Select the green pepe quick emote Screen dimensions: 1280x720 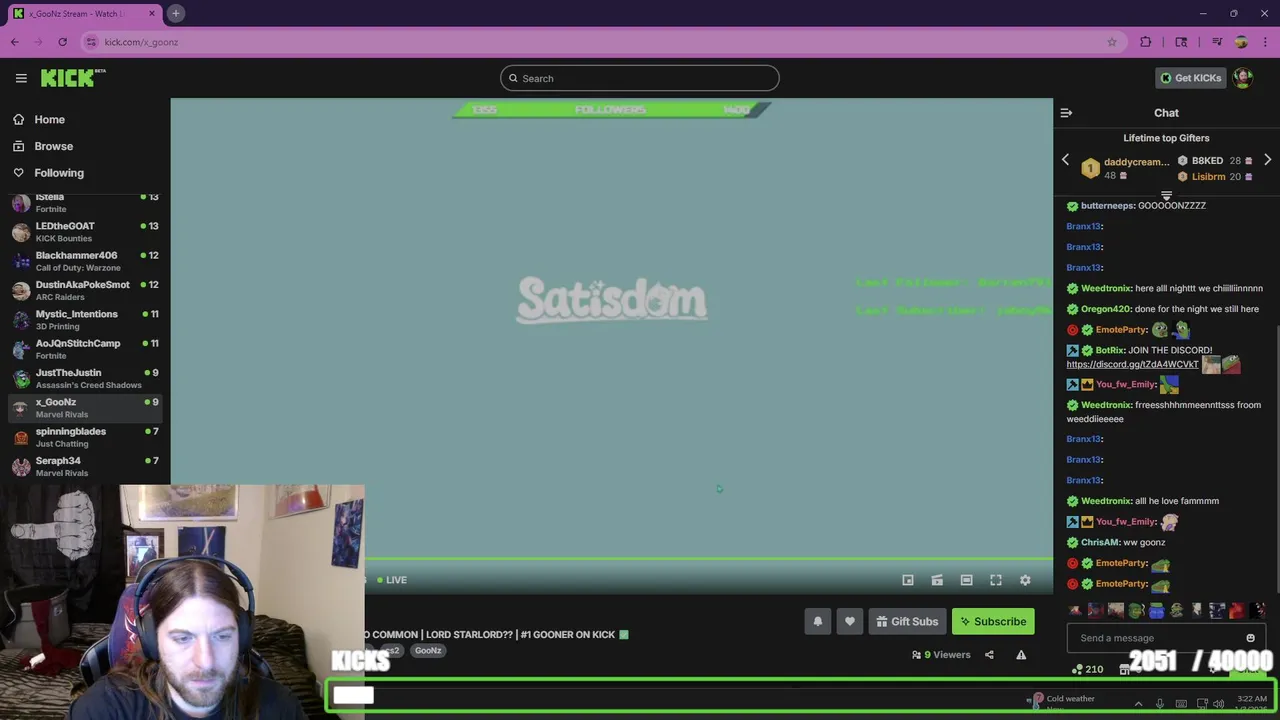point(1136,610)
